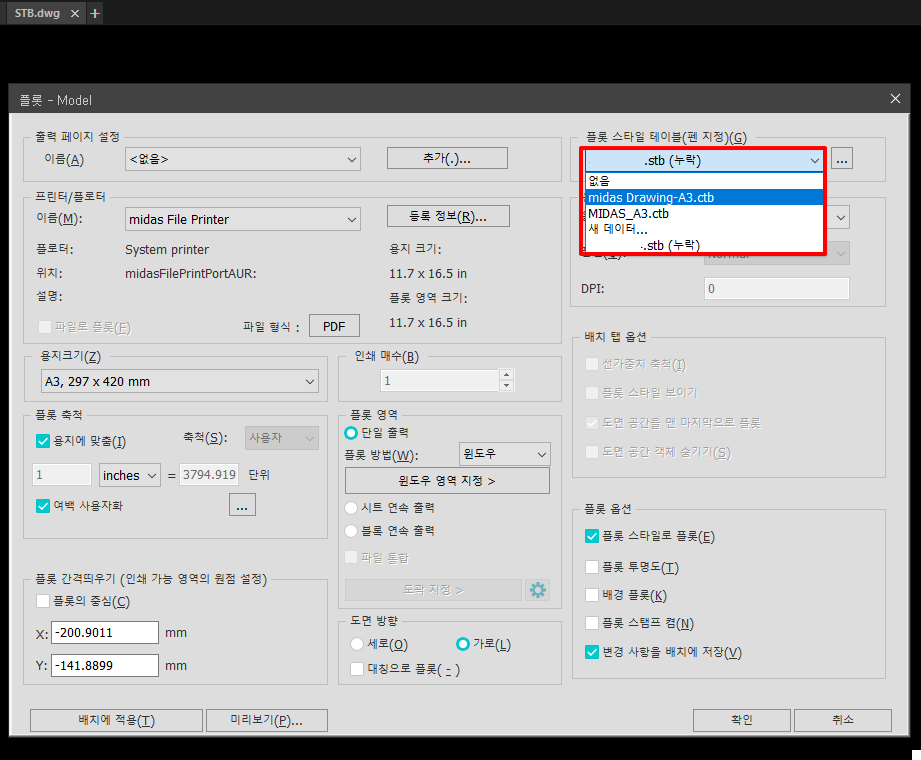The height and width of the screenshot is (760, 921).
Task: Open the plot method window dropdown
Action: point(504,454)
